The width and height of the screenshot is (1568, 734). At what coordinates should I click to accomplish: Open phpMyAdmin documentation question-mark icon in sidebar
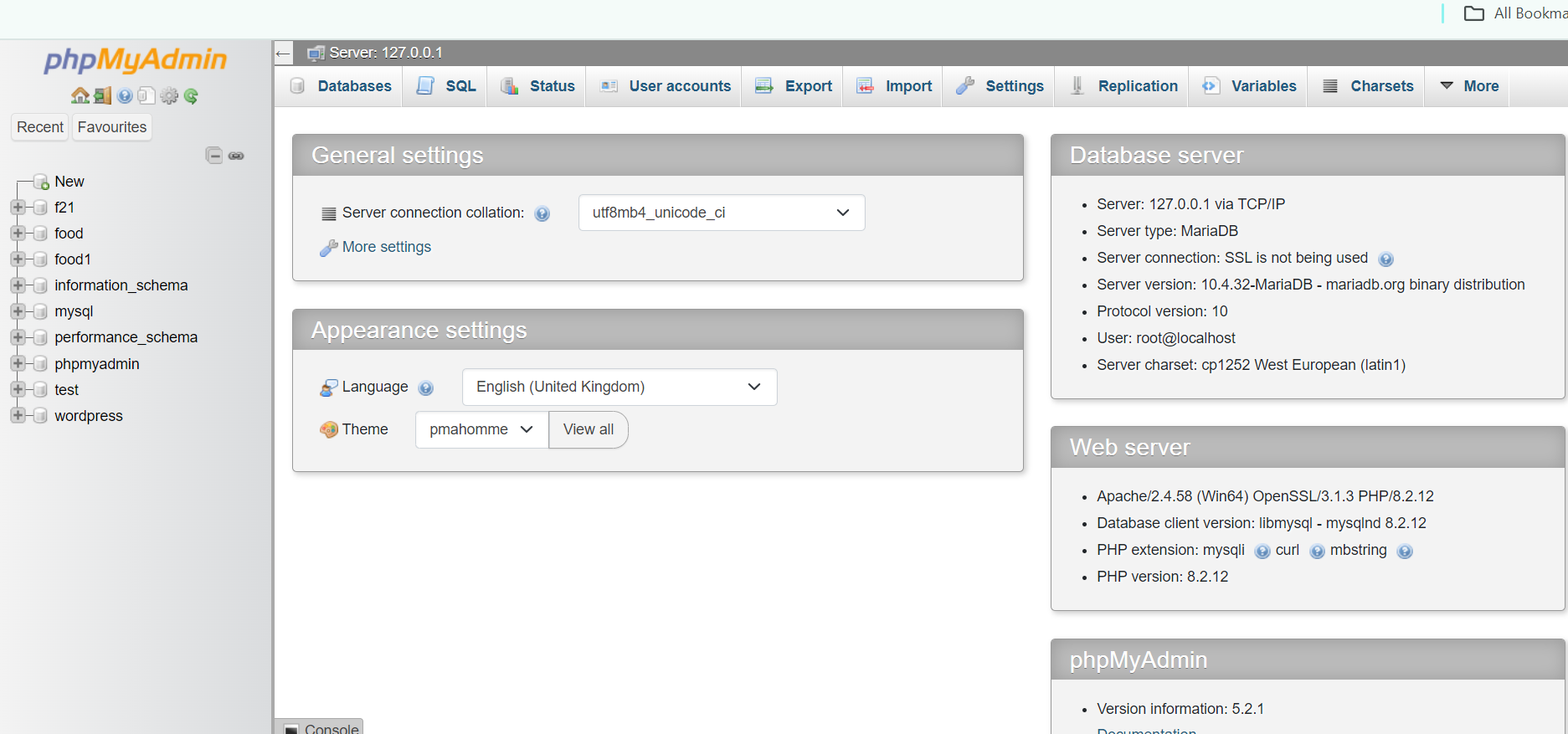(125, 95)
